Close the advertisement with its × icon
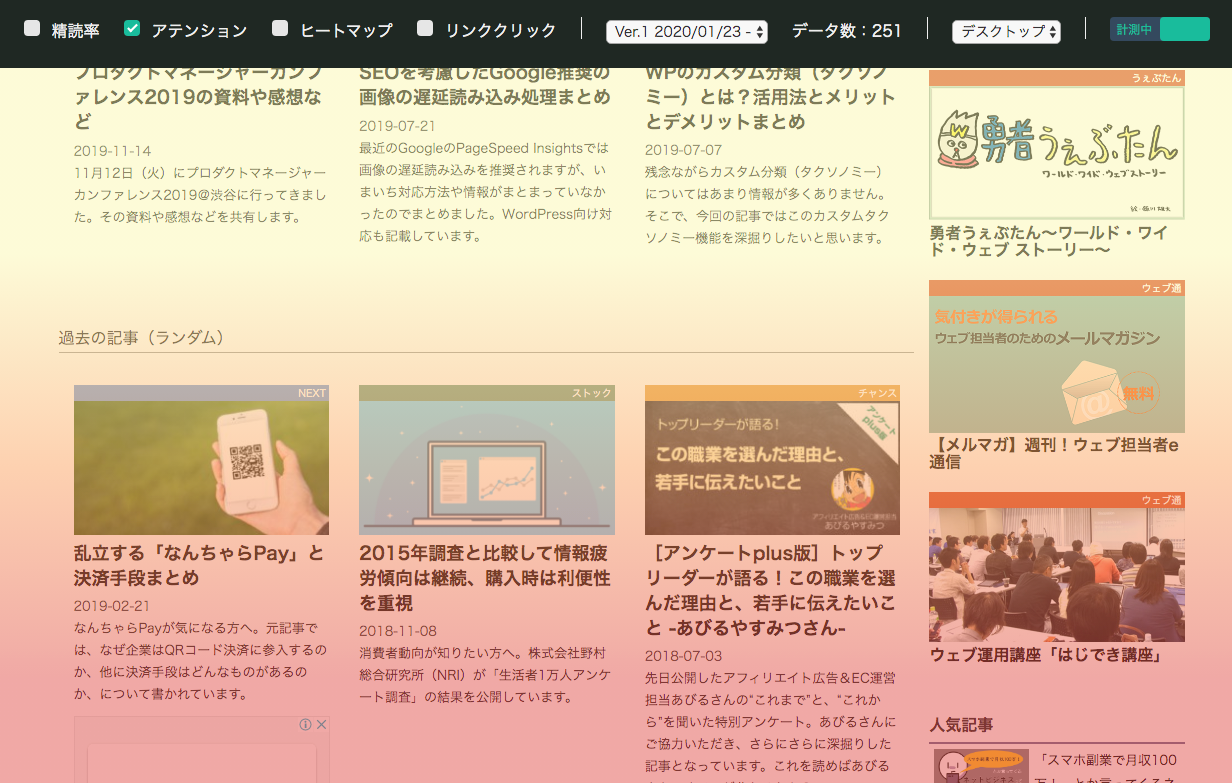The height and width of the screenshot is (783, 1232). 322,723
